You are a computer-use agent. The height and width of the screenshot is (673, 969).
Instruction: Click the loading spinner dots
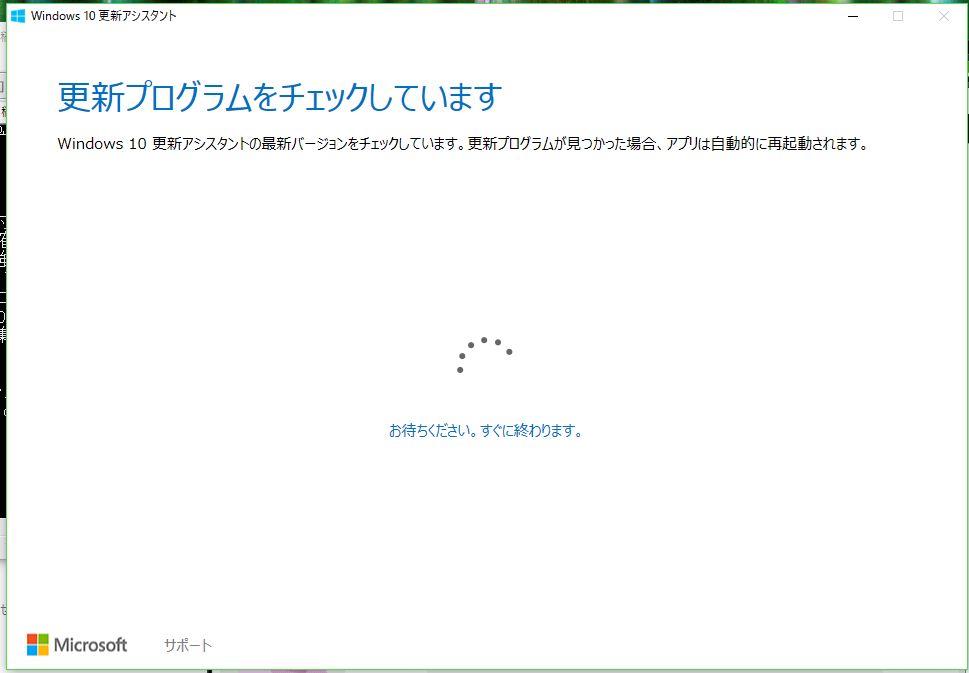[x=484, y=355]
